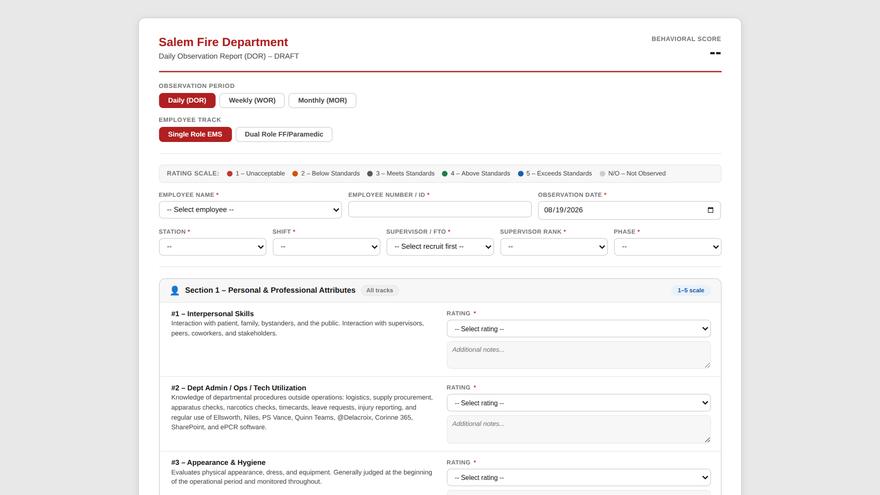This screenshot has width=880, height=495.
Task: Choose Monthly (MOR) observation period
Action: 322,100
